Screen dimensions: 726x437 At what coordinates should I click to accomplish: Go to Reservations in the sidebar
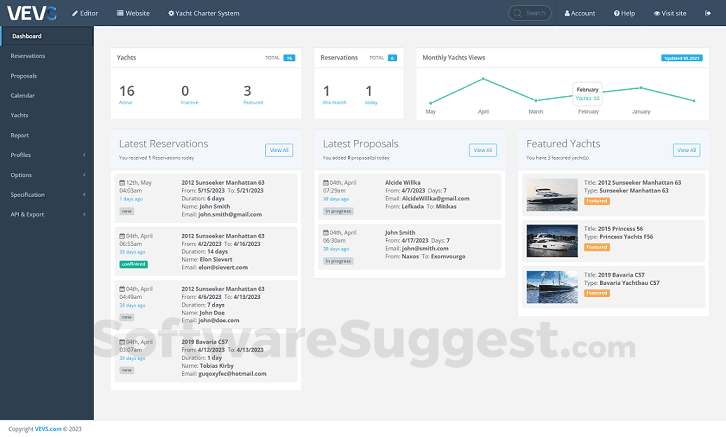click(x=47, y=56)
